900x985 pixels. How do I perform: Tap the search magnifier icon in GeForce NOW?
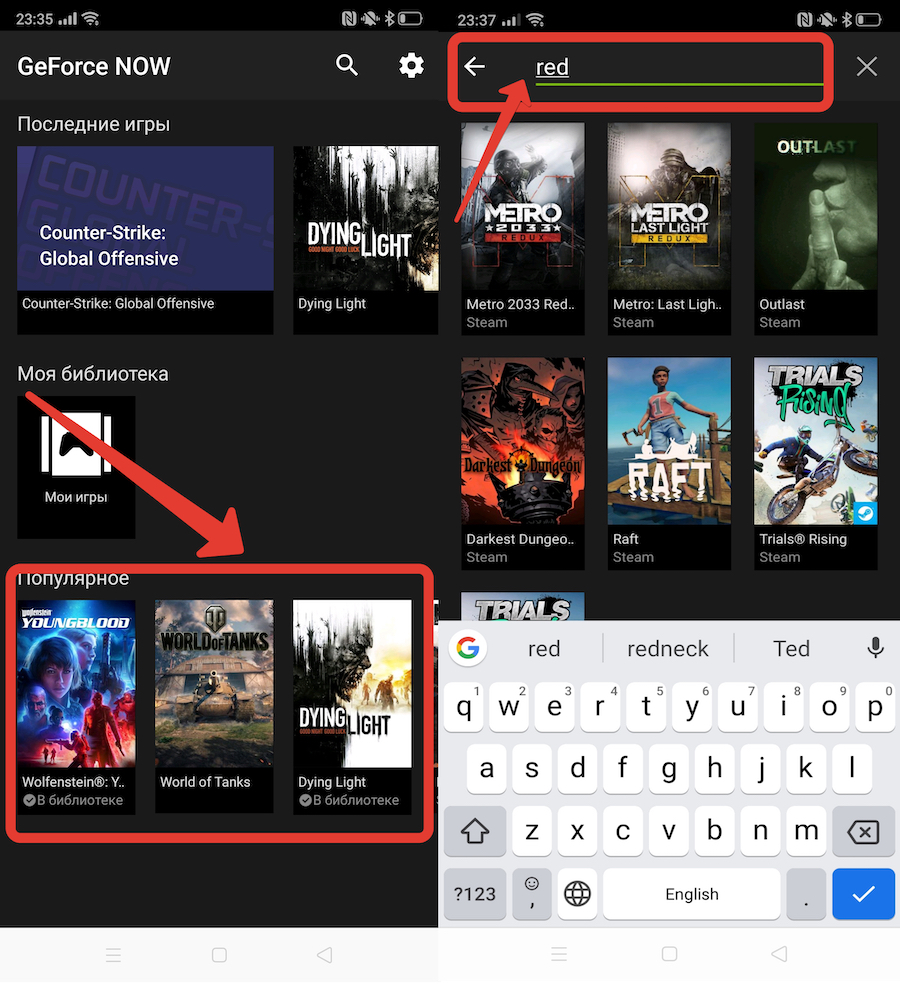tap(347, 66)
